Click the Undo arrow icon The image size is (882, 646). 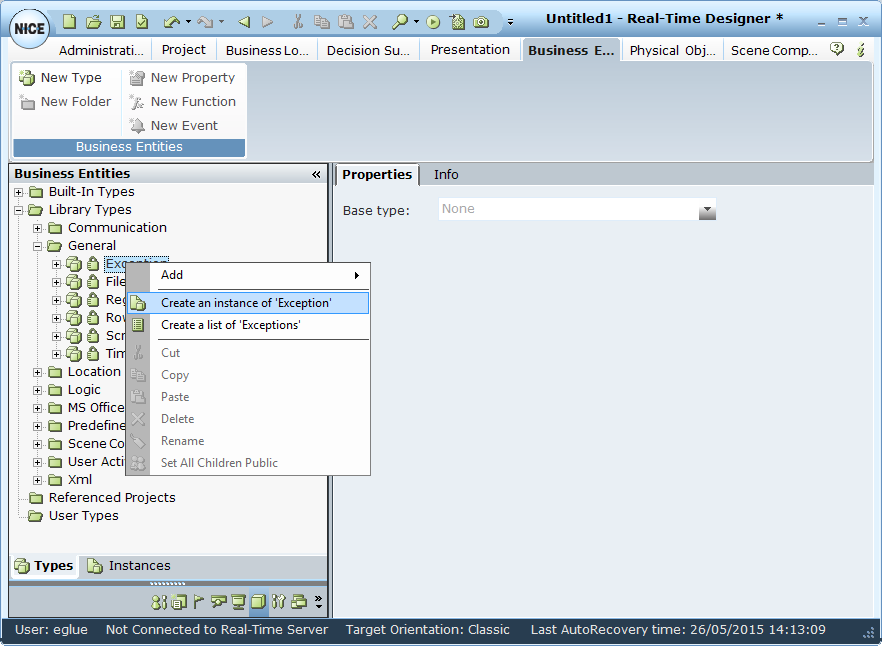click(171, 21)
